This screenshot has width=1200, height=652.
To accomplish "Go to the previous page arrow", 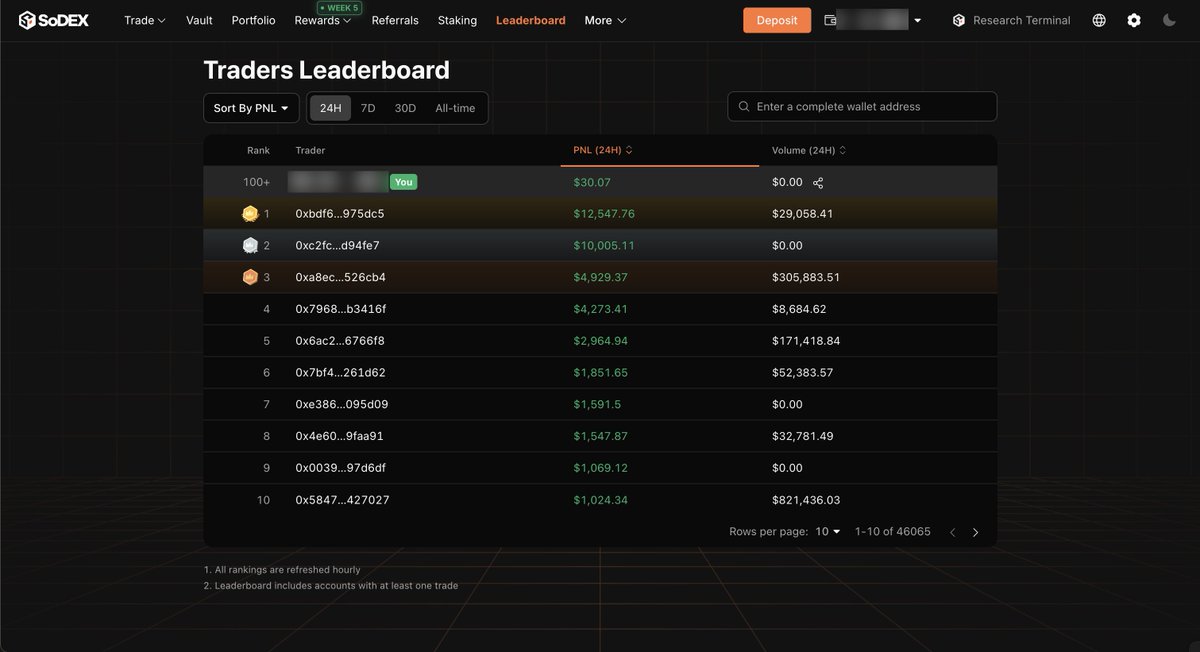I will click(x=952, y=533).
